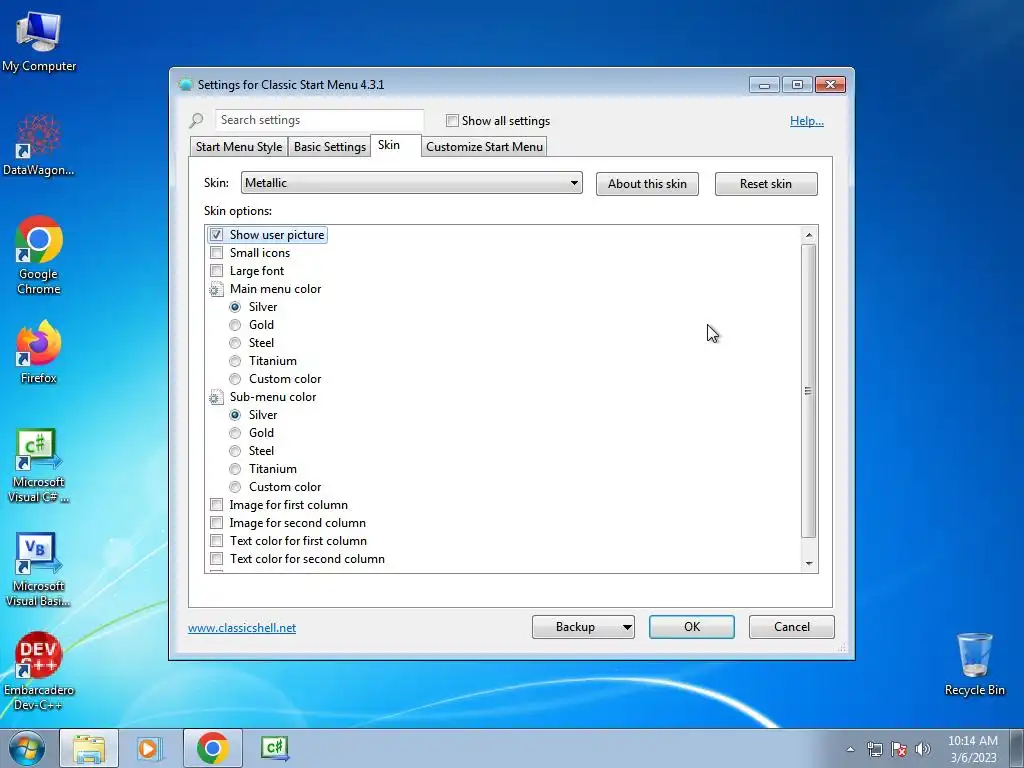The width and height of the screenshot is (1024, 768).
Task: Launch Firefox from the desktop
Action: point(39,351)
